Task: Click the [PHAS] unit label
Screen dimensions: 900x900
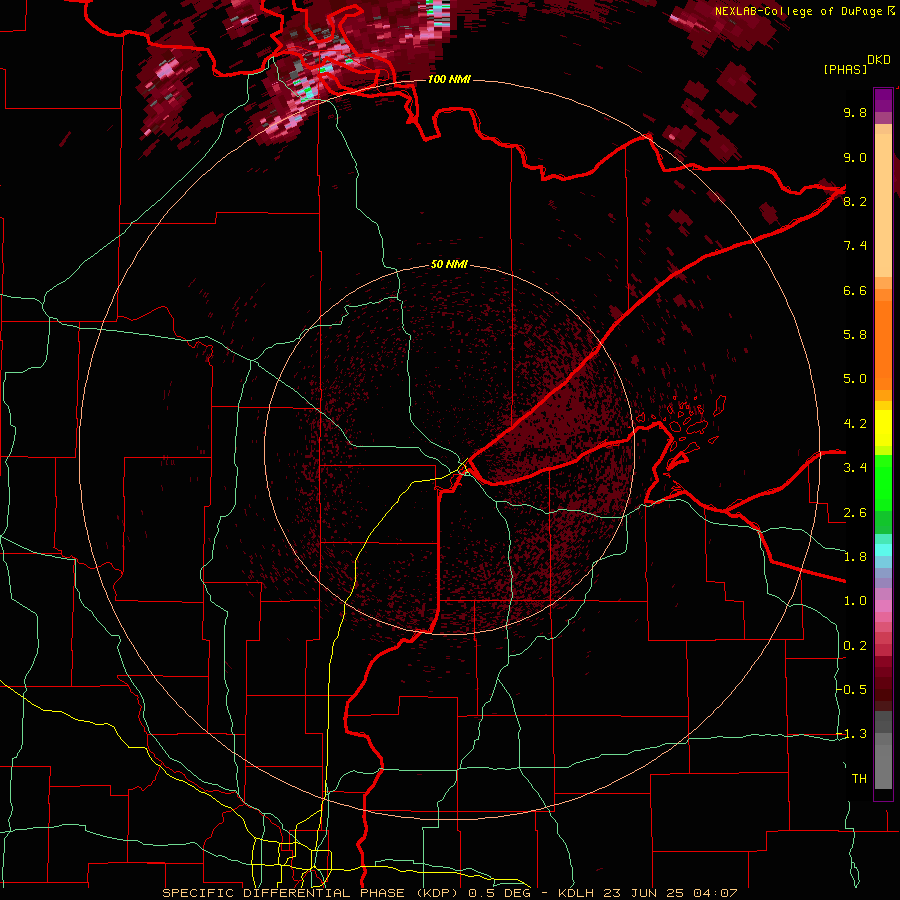Action: click(x=845, y=69)
